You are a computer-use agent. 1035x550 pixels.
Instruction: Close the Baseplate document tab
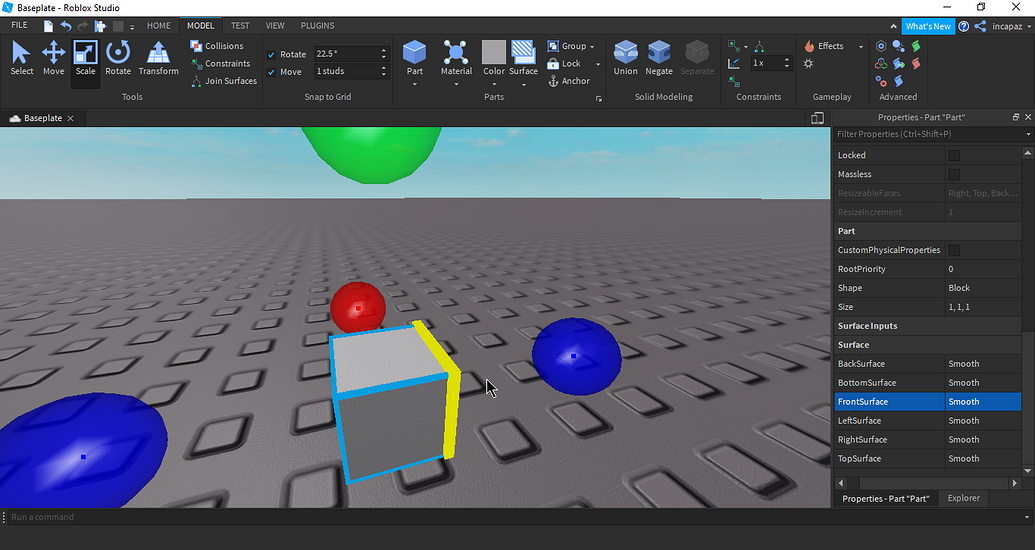71,118
